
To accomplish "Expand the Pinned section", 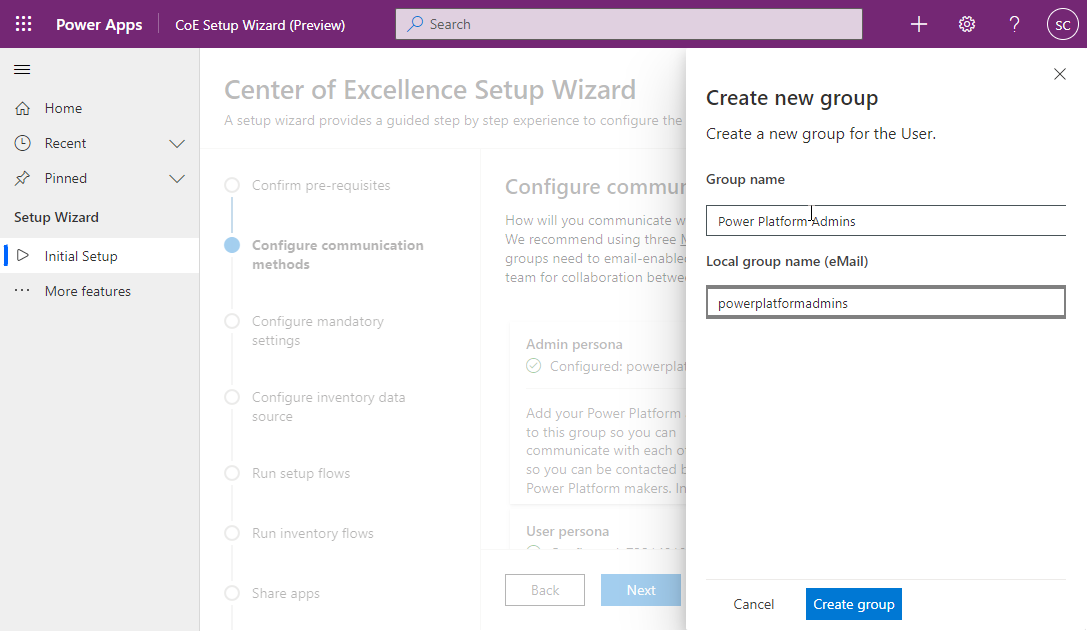I will click(177, 178).
